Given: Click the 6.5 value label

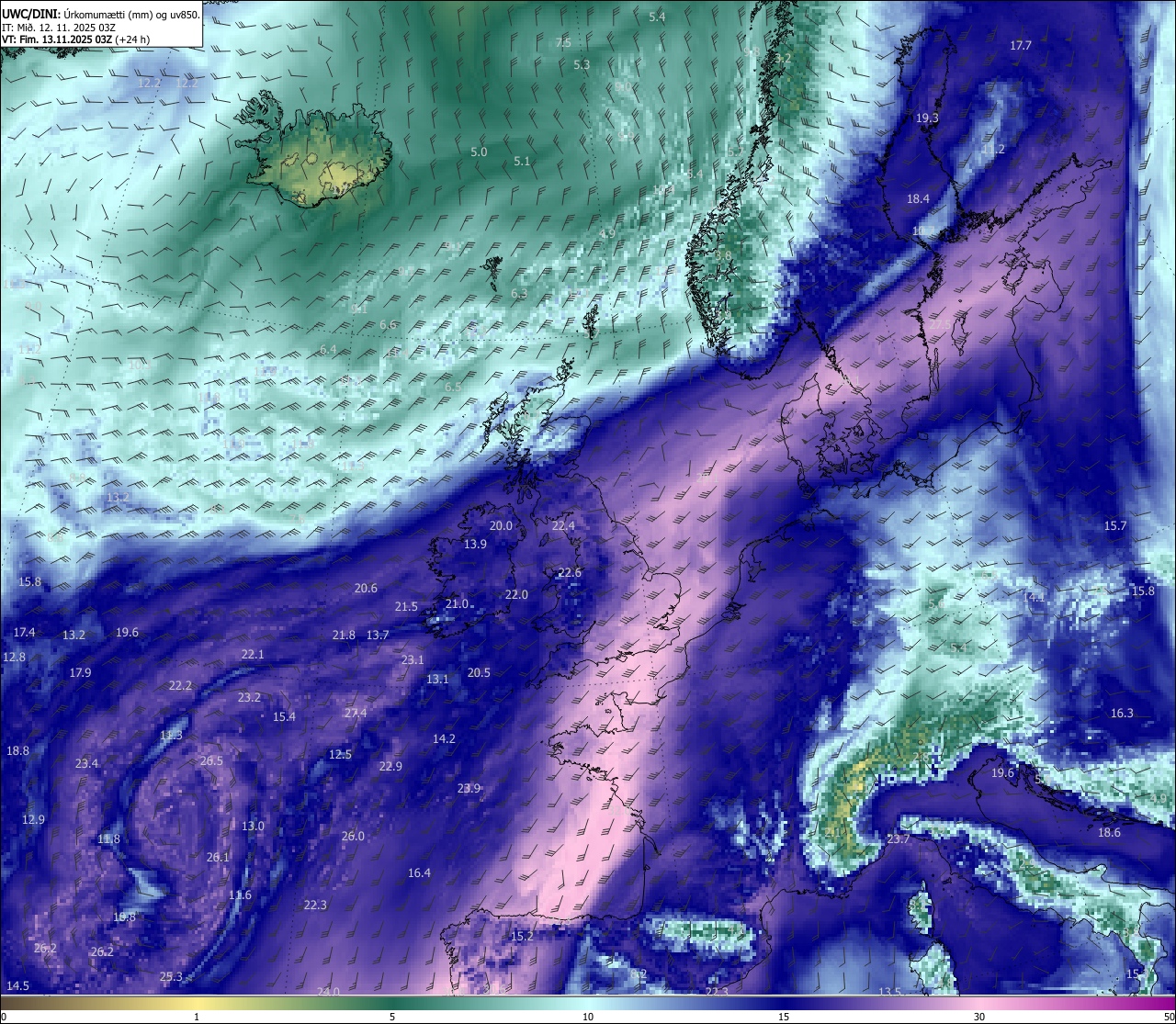Looking at the screenshot, I should point(453,387).
